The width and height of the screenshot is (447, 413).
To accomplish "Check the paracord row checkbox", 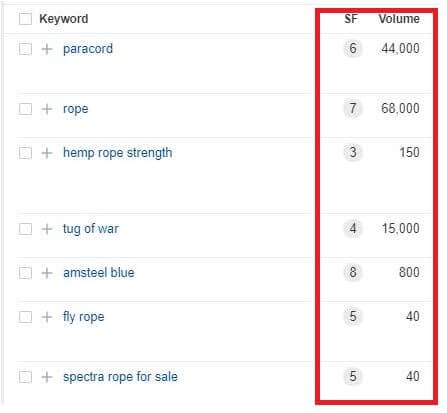I will click(x=25, y=49).
